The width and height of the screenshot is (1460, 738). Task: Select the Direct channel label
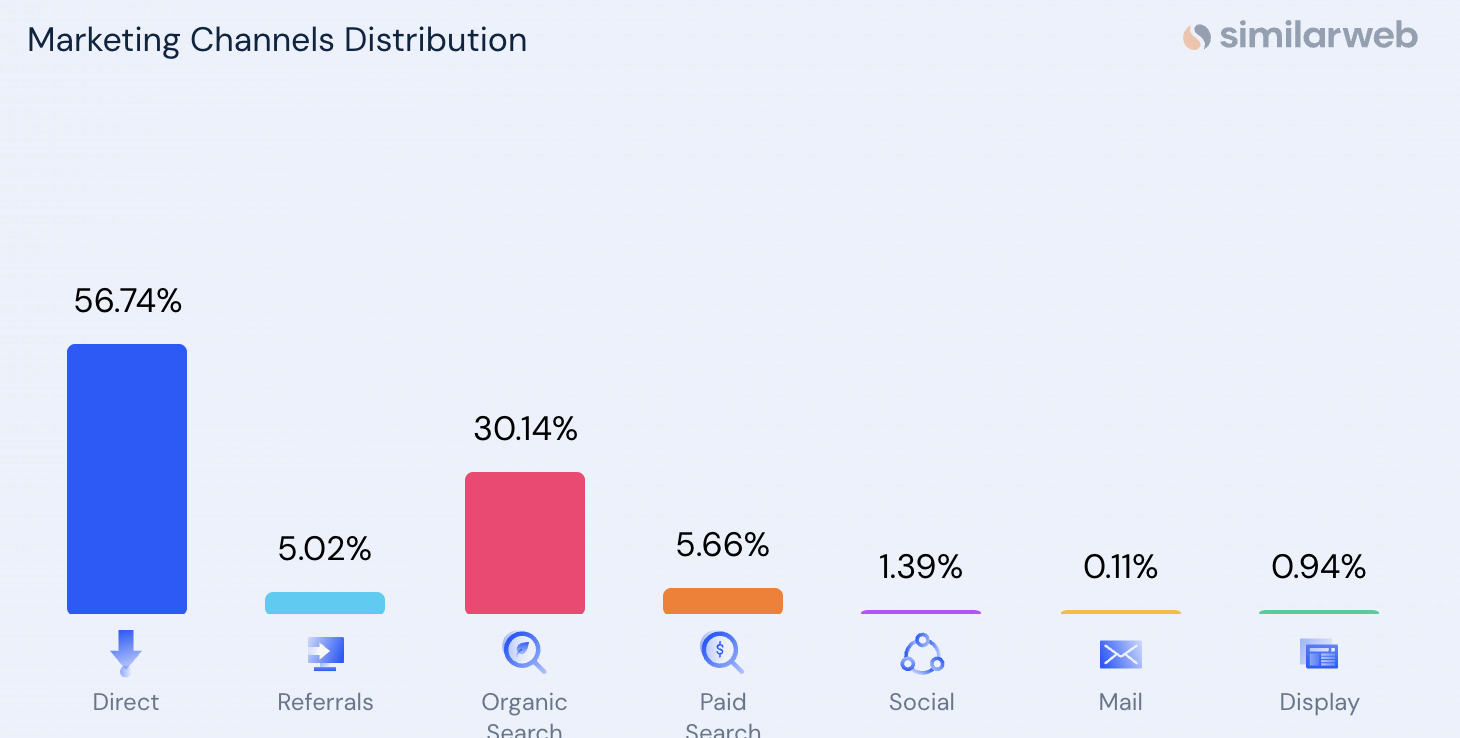pyautogui.click(x=126, y=702)
